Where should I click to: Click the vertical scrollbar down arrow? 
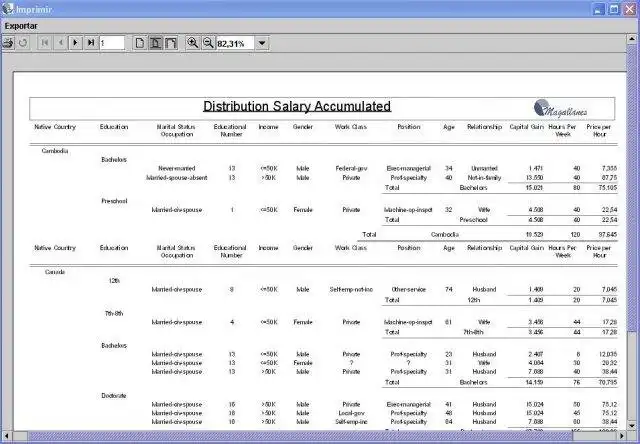631,426
